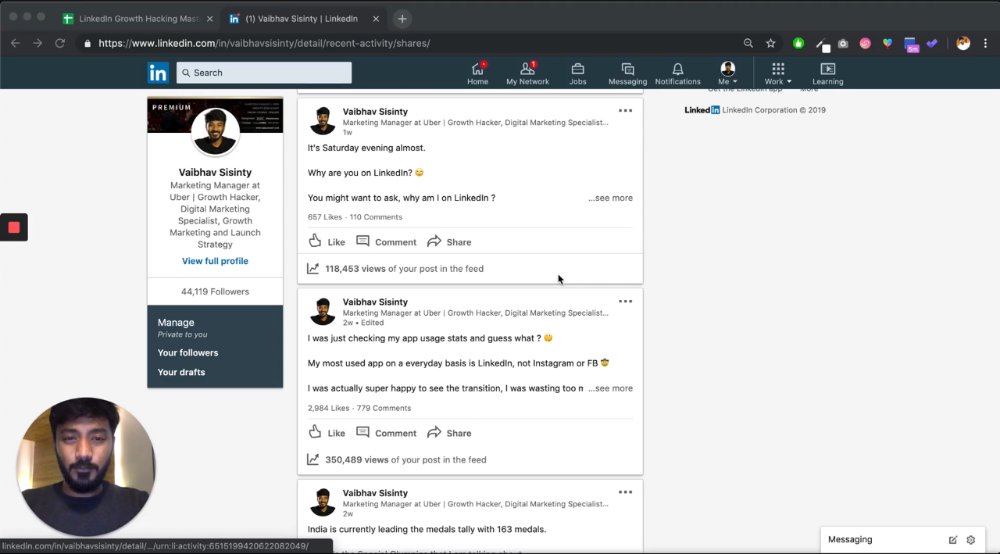This screenshot has height=554, width=1000.
Task: Expand see more on app usage post
Action: tap(610, 388)
